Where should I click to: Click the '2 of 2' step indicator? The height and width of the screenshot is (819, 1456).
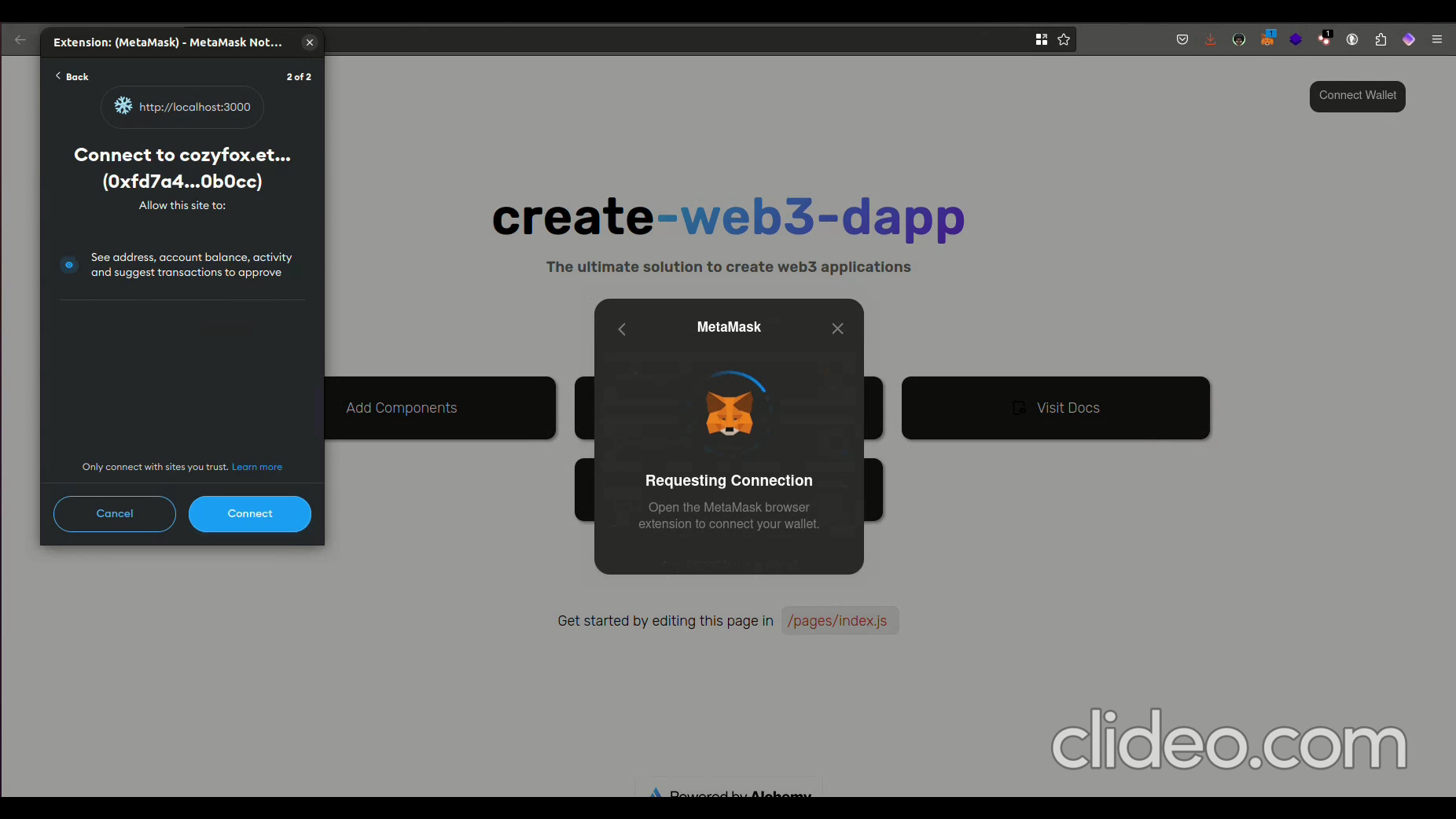[x=299, y=77]
